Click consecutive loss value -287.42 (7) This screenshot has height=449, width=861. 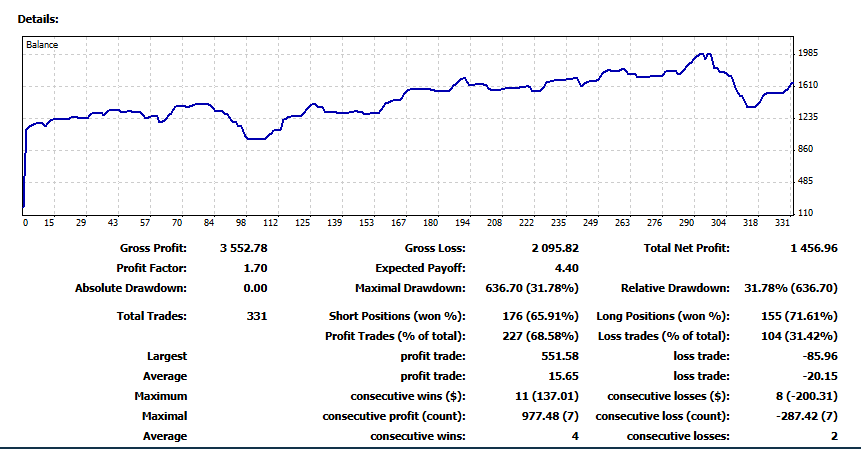[807, 416]
